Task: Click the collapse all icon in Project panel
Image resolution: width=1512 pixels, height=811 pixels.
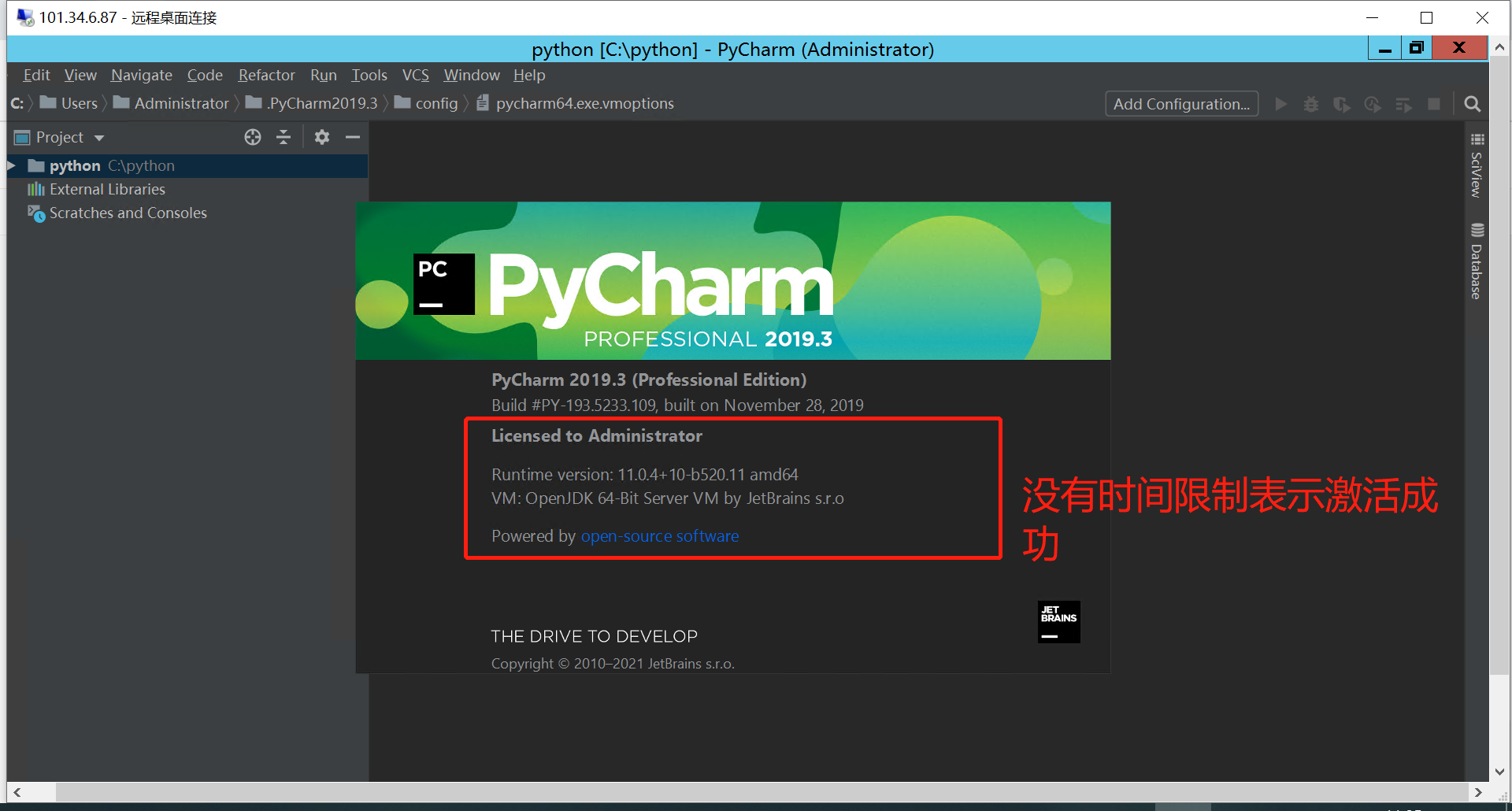Action: pos(283,137)
